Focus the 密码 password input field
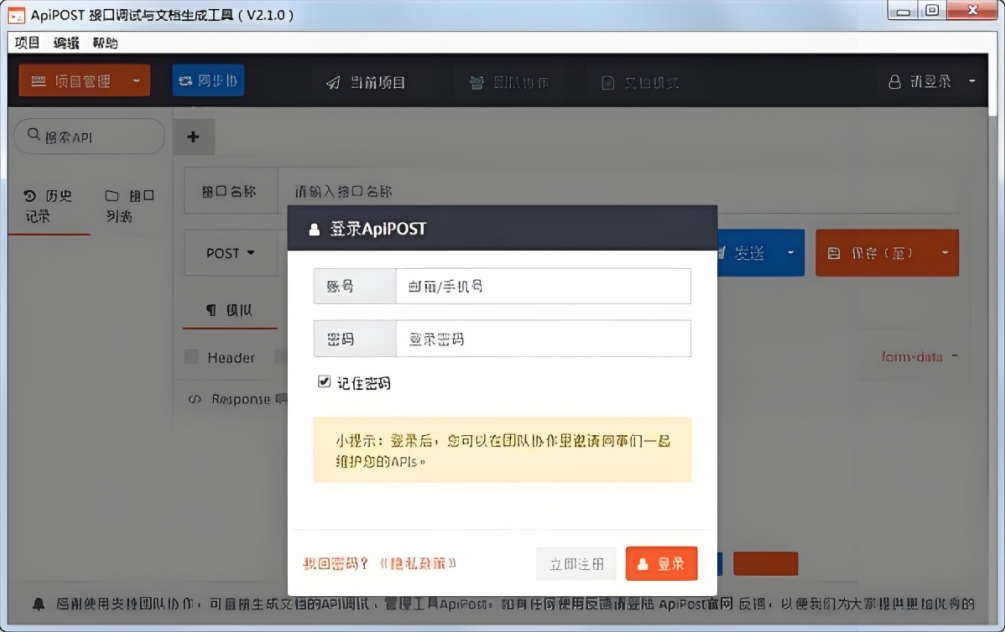This screenshot has height=632, width=1005. click(x=542, y=339)
